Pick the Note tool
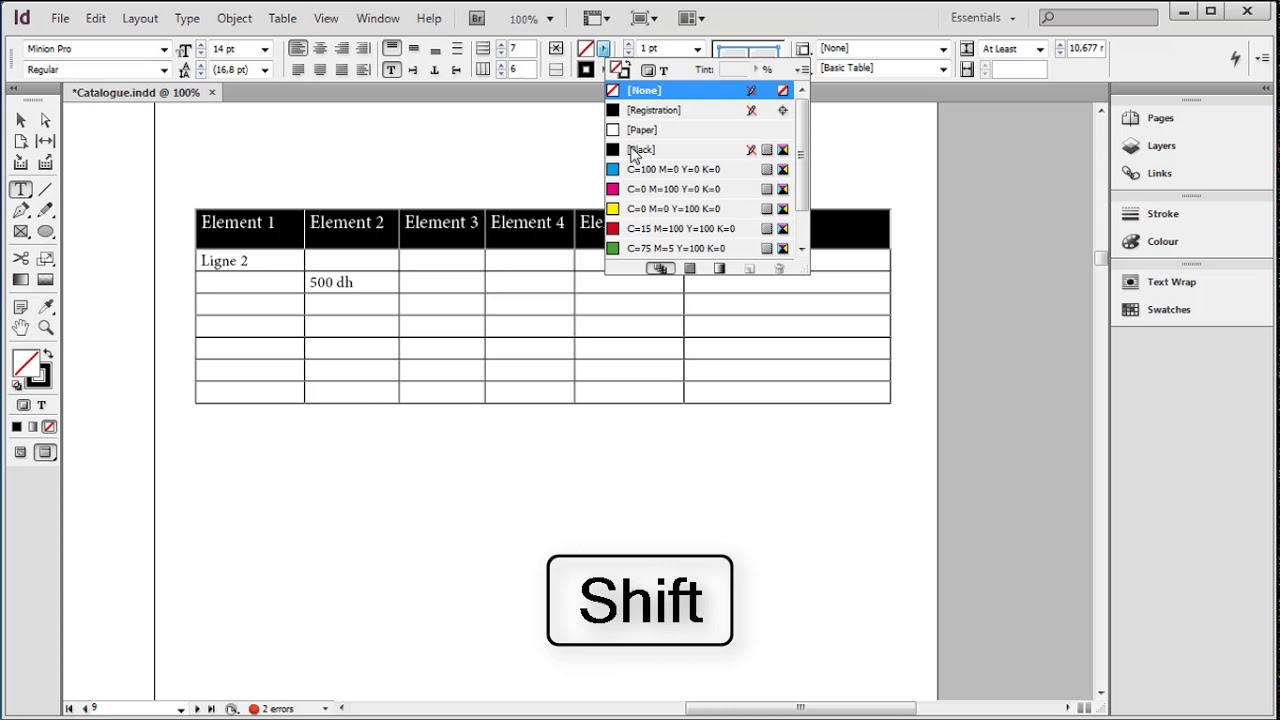The image size is (1280, 720). coord(21,307)
